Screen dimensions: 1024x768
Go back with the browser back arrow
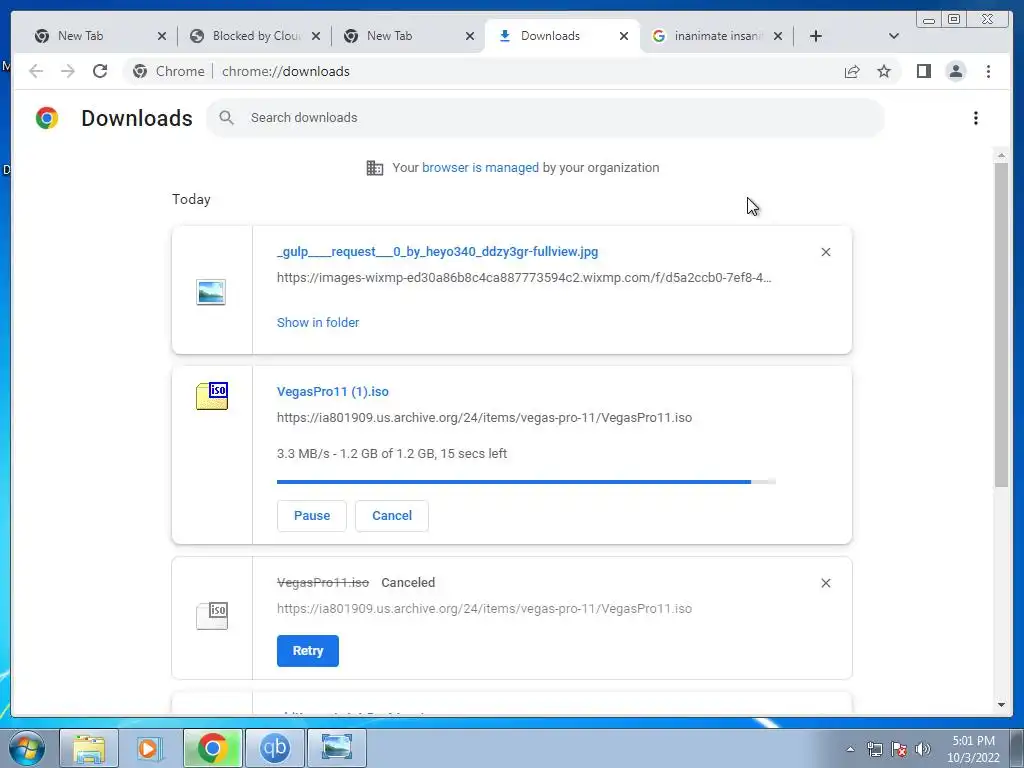[x=36, y=71]
